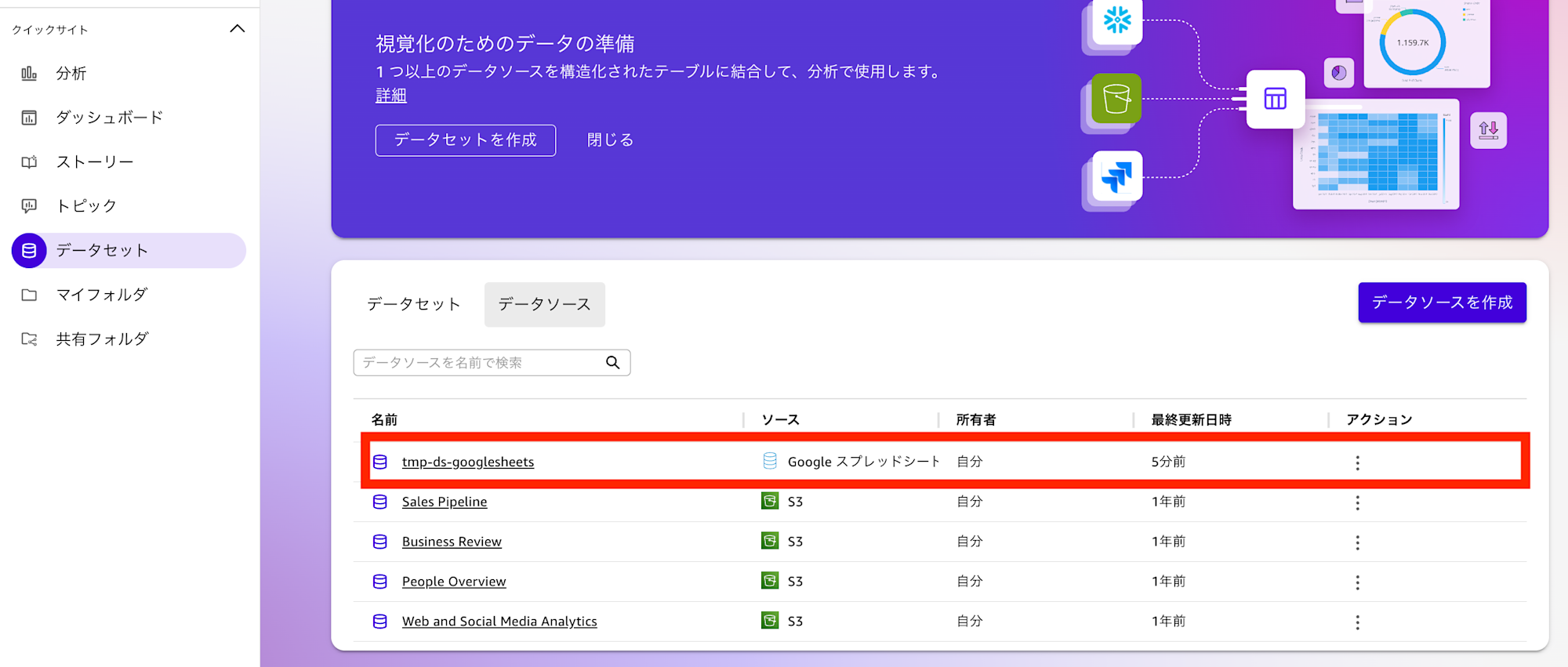Image resolution: width=1568 pixels, height=667 pixels.
Task: Open actions menu for tmp-ds-googlesheets
Action: coord(1357,463)
